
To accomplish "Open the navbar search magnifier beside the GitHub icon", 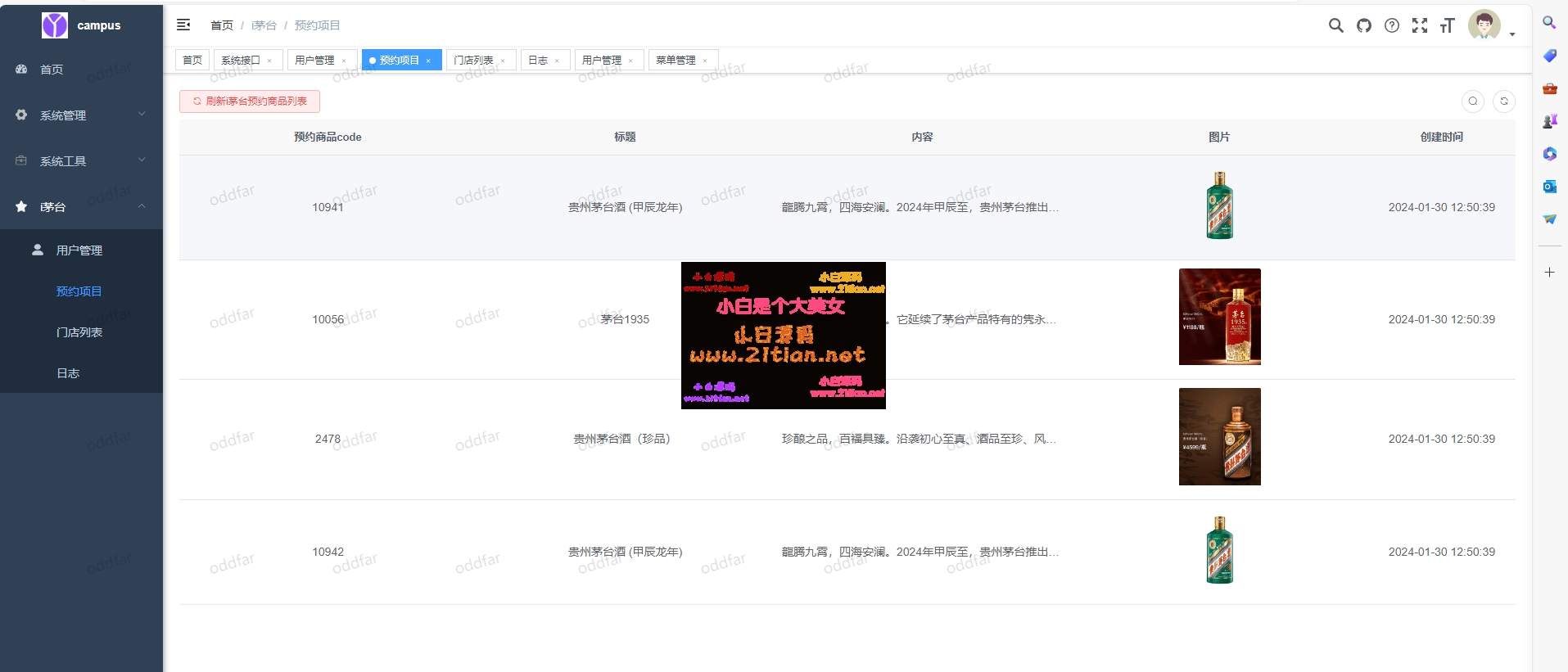I will [1335, 25].
